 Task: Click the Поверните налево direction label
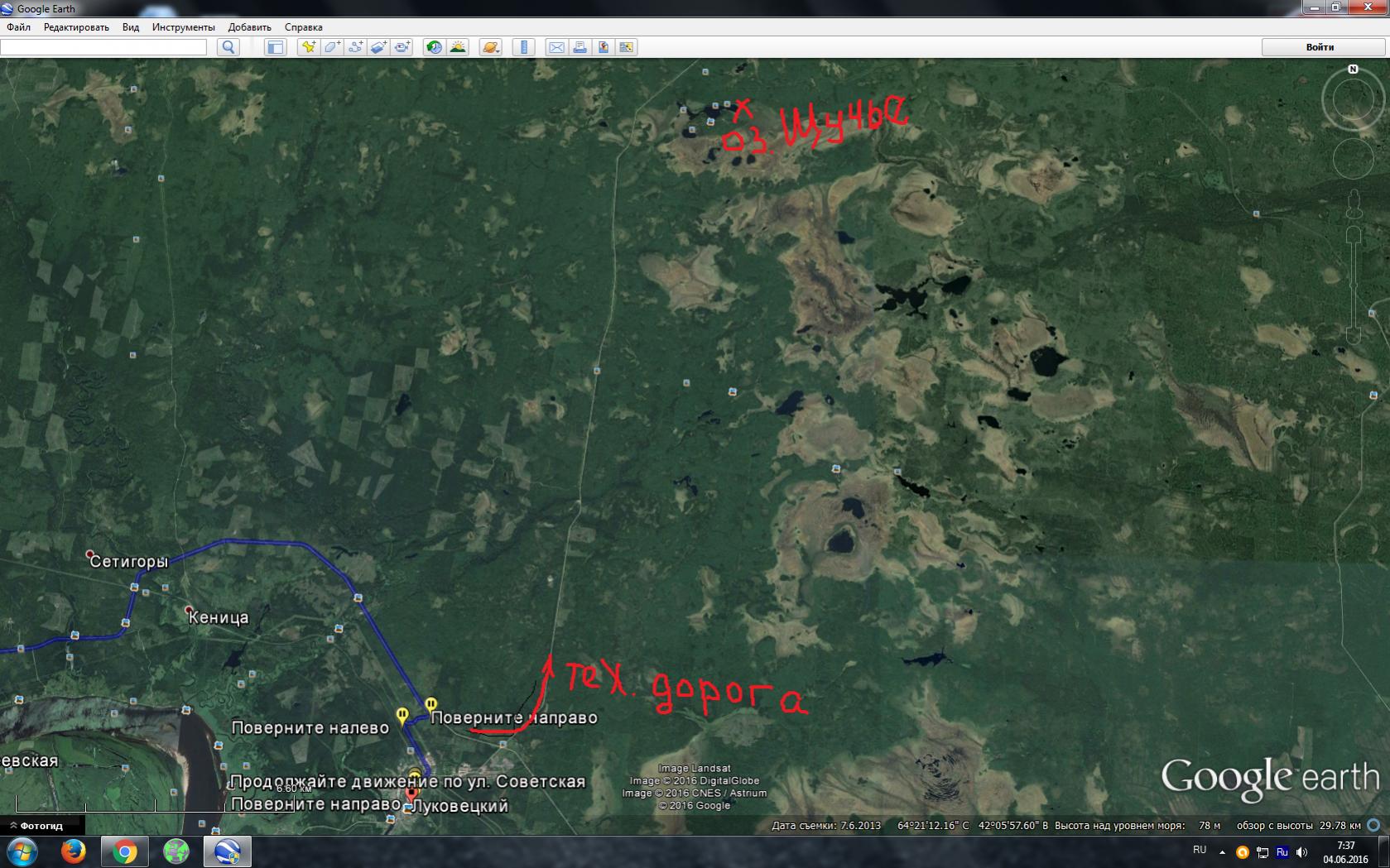point(310,728)
